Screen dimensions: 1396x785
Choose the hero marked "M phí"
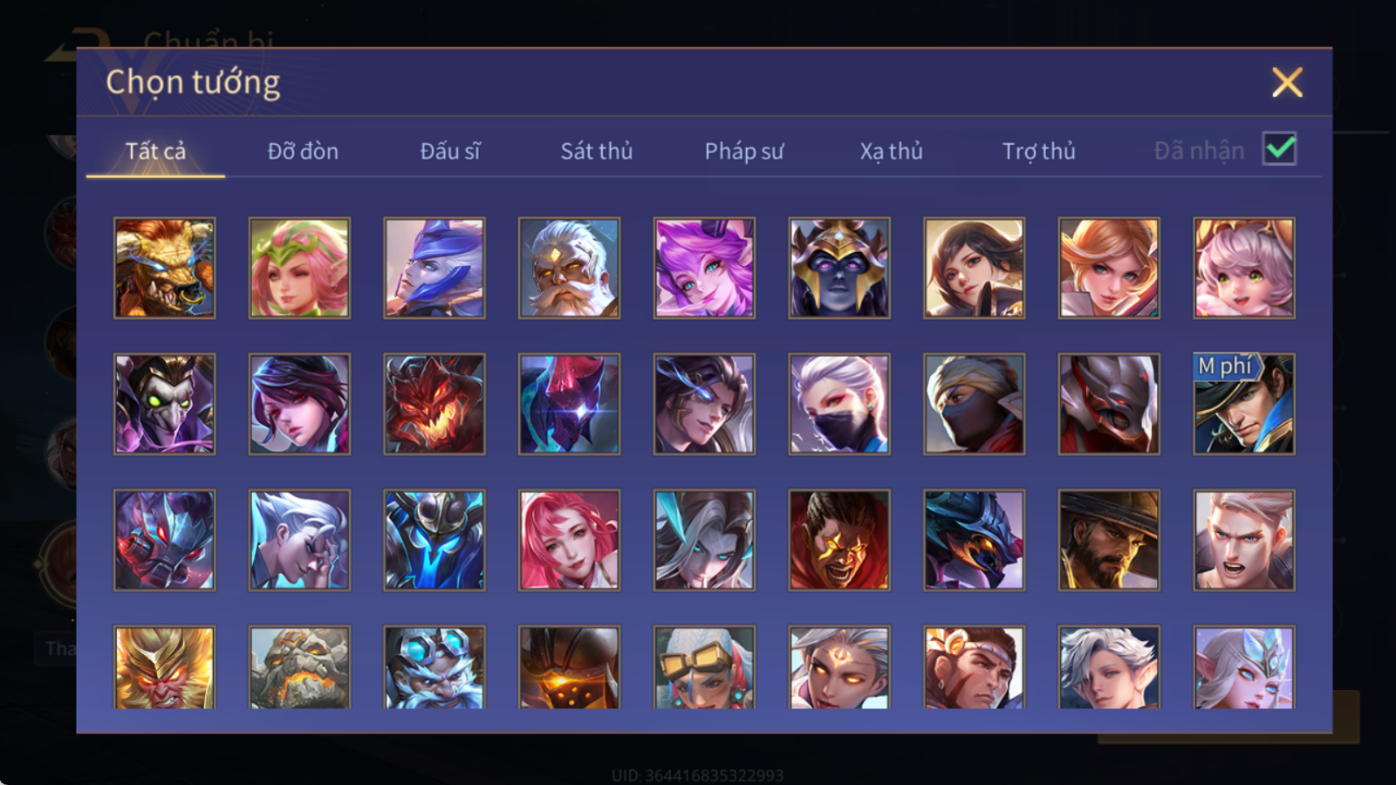point(1244,404)
